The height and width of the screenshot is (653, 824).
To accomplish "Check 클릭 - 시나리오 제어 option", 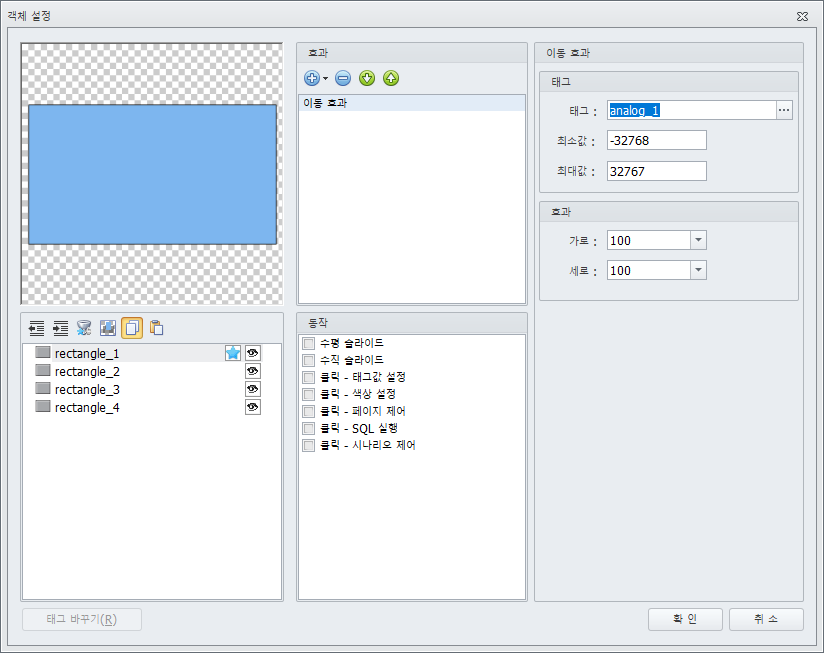I will (x=308, y=445).
